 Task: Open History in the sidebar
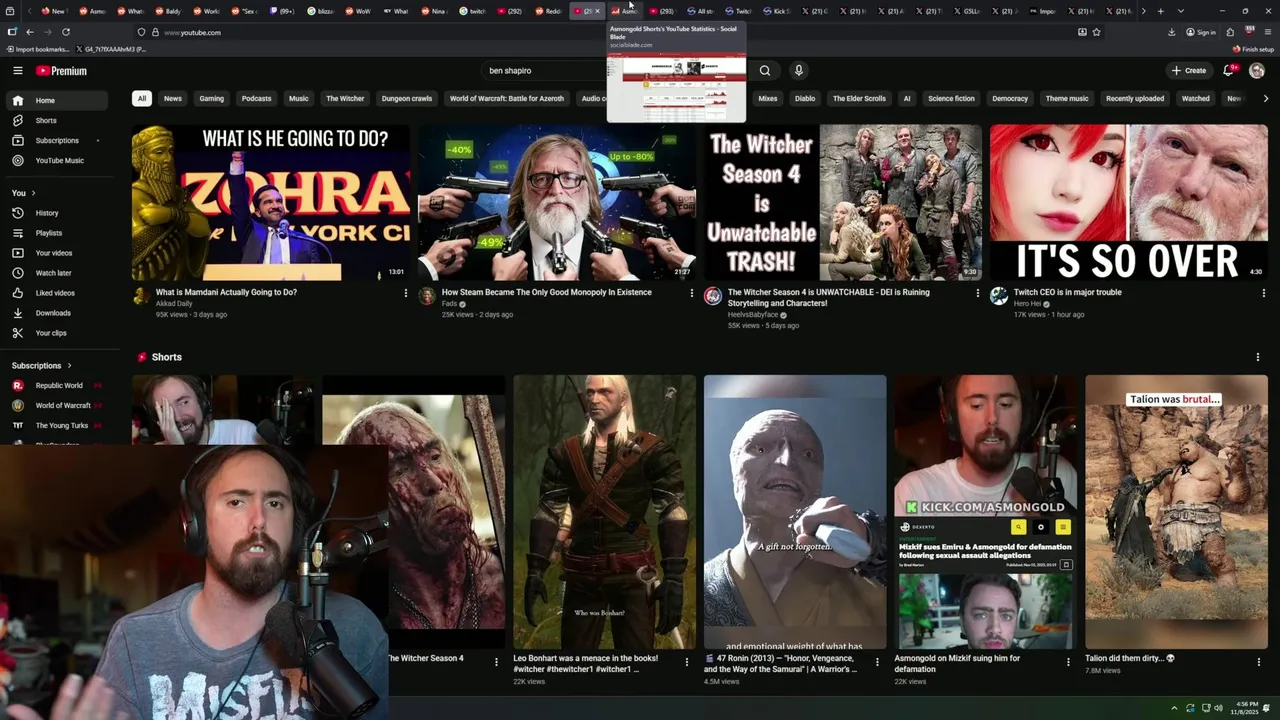pos(59,213)
